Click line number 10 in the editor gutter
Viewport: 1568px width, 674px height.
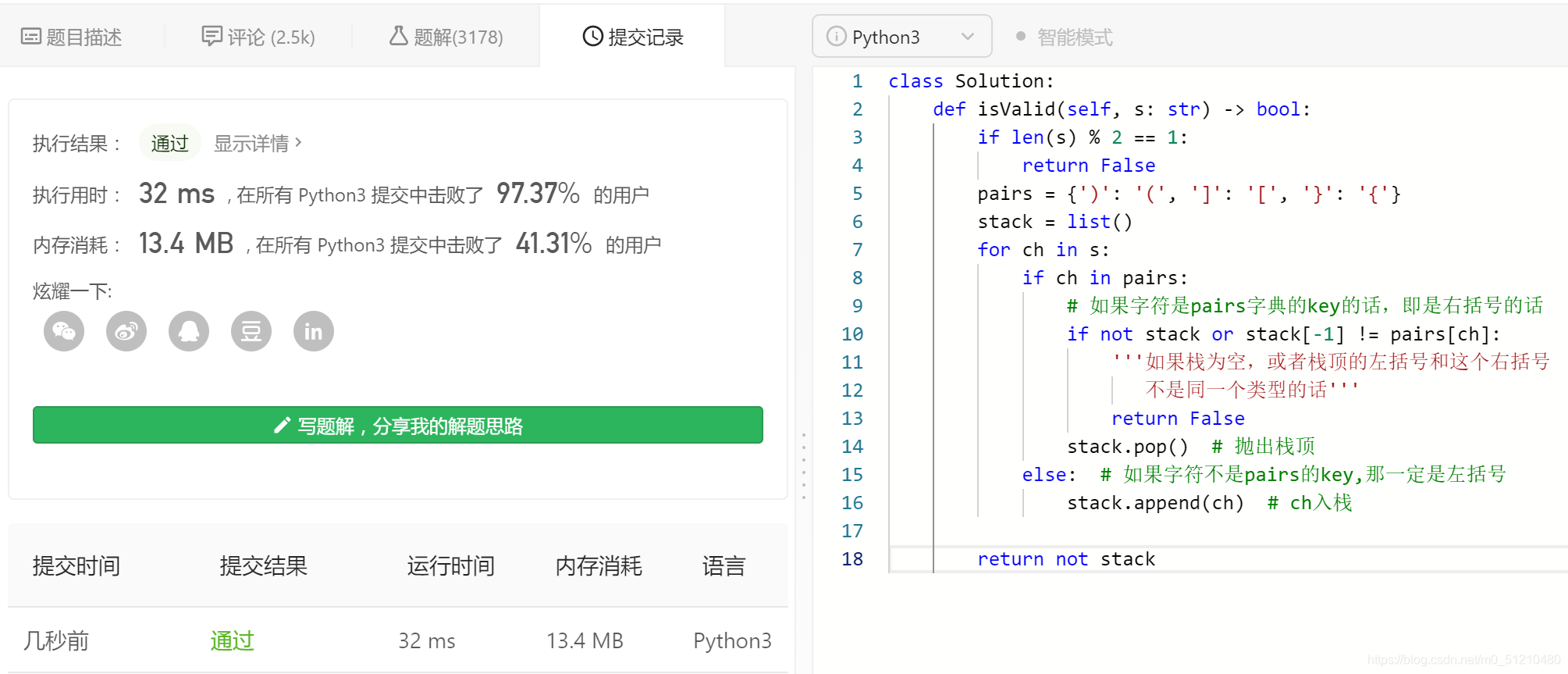[852, 334]
